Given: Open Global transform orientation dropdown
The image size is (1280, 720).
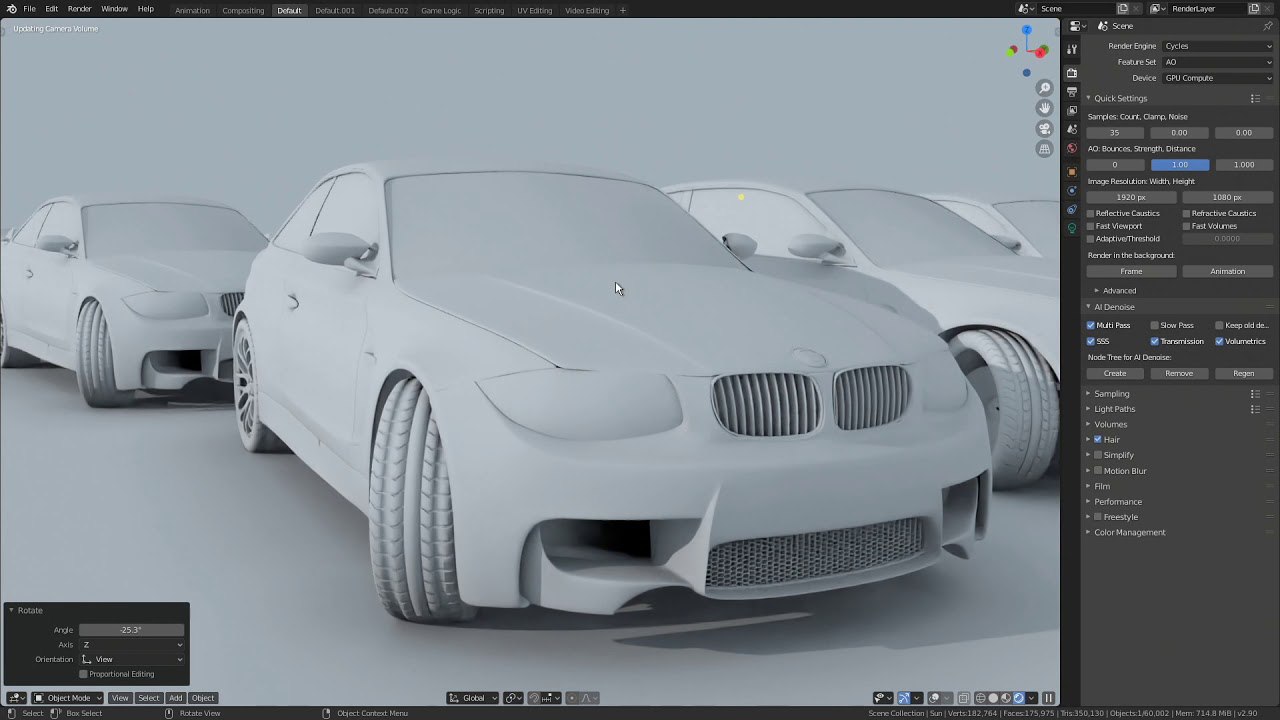Looking at the screenshot, I should click(473, 698).
